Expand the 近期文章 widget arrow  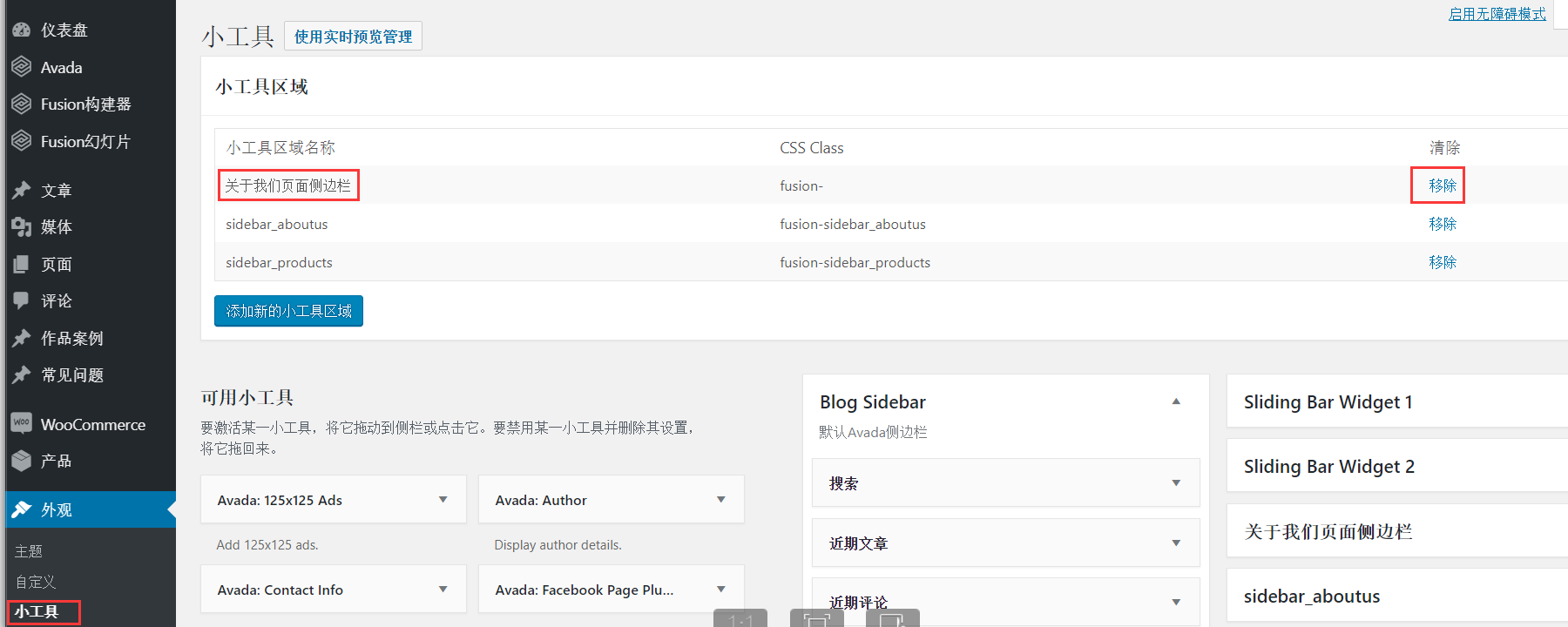[1176, 543]
